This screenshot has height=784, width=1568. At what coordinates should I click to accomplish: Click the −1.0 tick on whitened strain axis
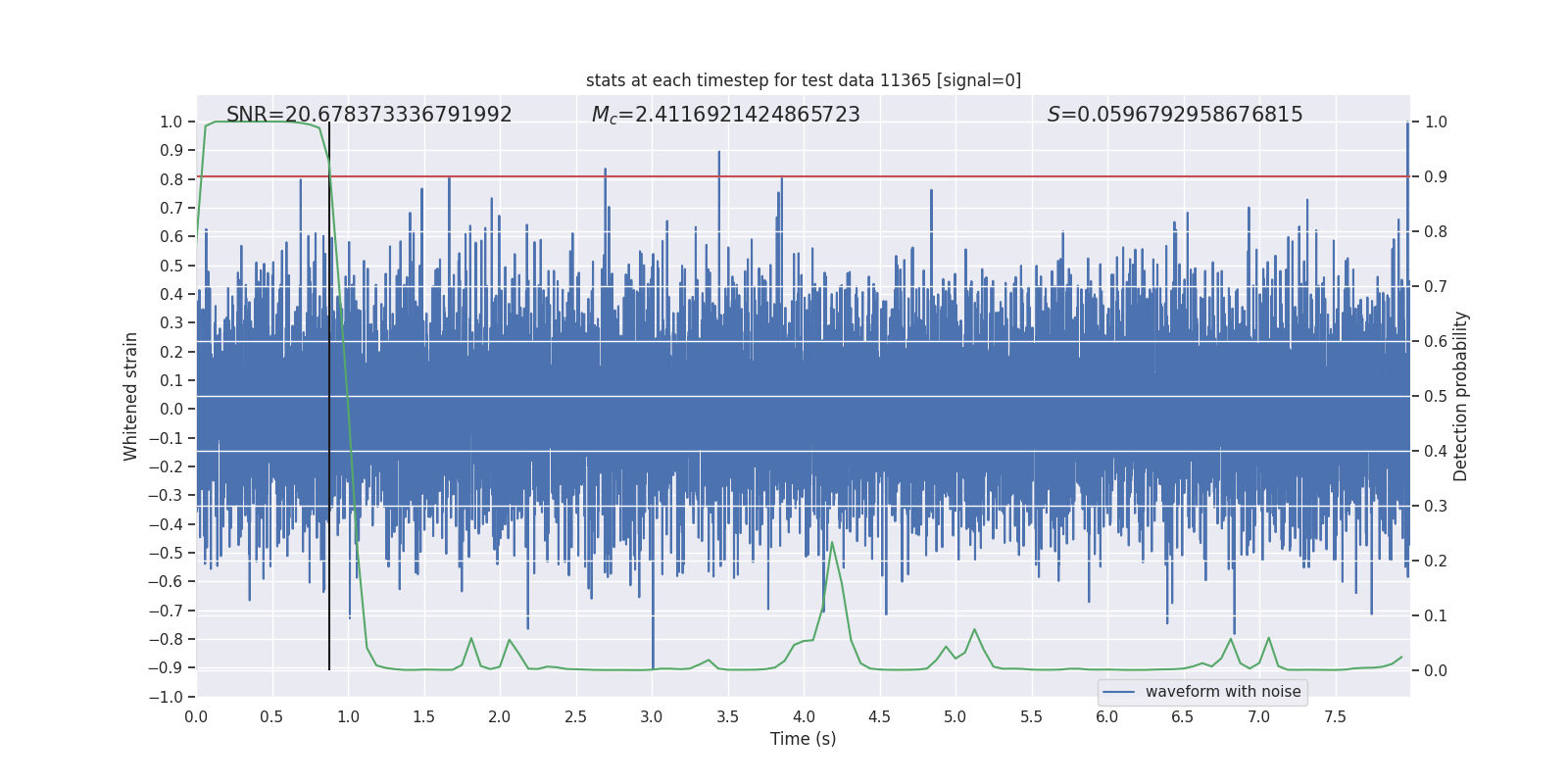tap(166, 697)
